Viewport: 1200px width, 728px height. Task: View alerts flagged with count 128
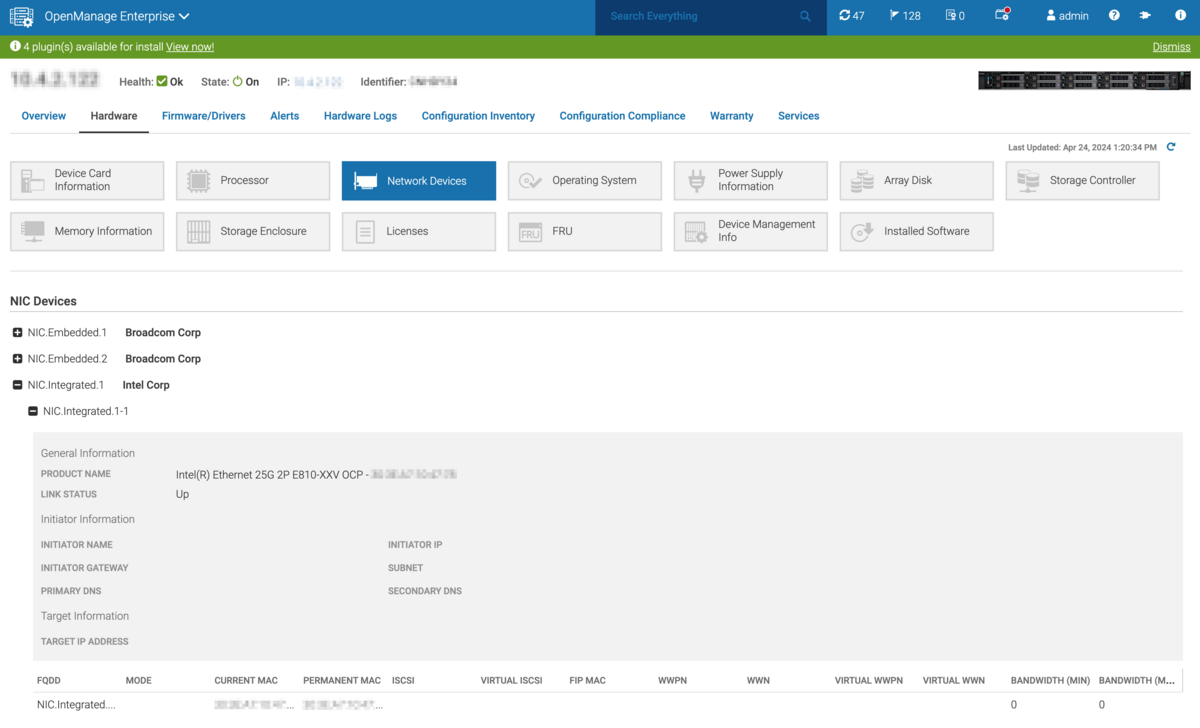(x=904, y=16)
